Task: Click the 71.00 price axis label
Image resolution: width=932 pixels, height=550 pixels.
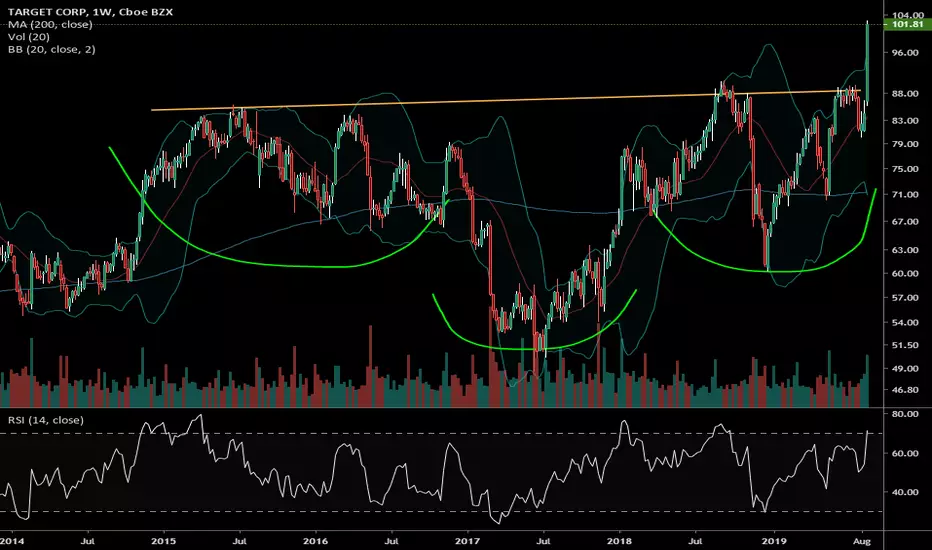Action: pos(905,194)
